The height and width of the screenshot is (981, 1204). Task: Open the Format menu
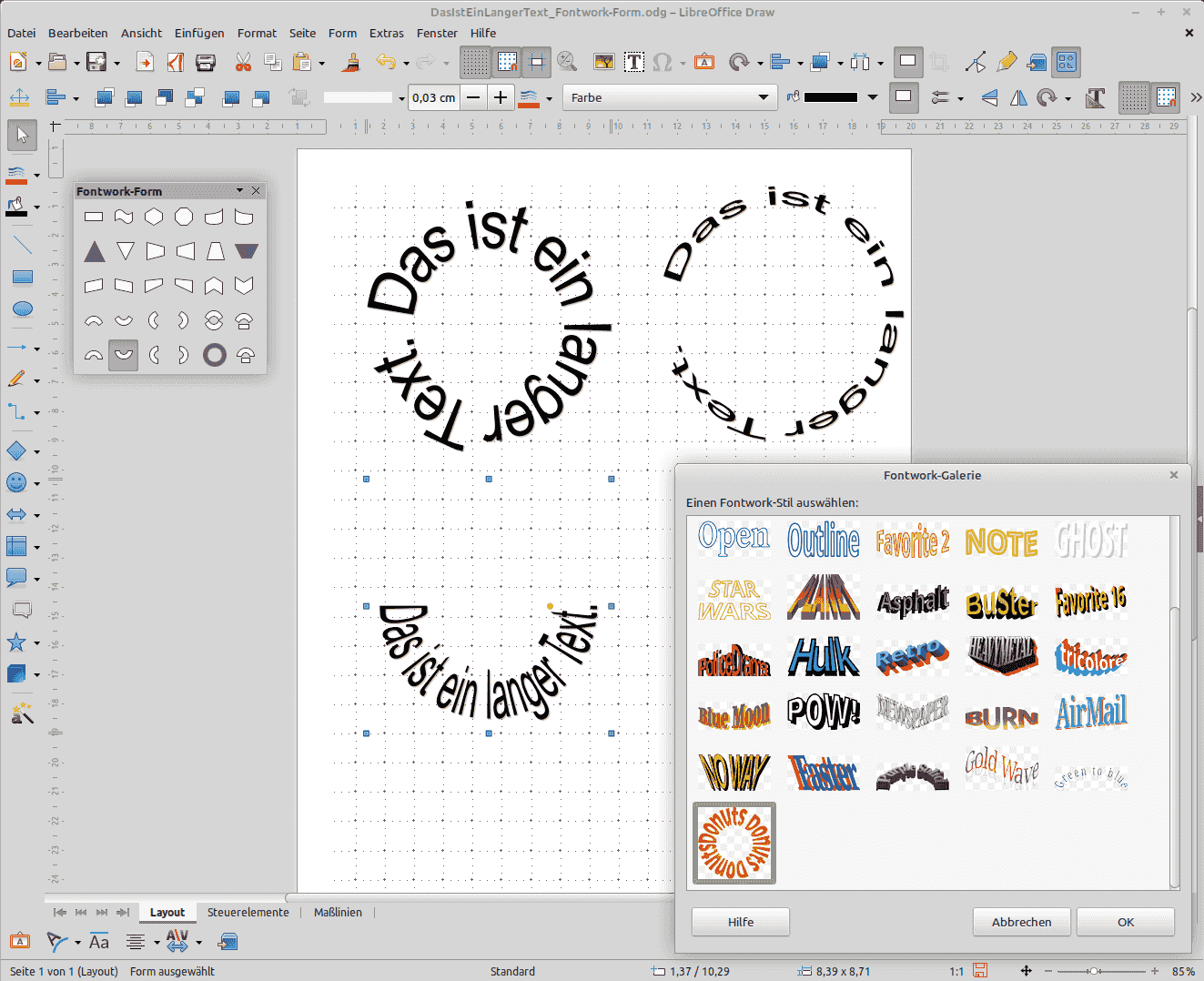tap(257, 33)
